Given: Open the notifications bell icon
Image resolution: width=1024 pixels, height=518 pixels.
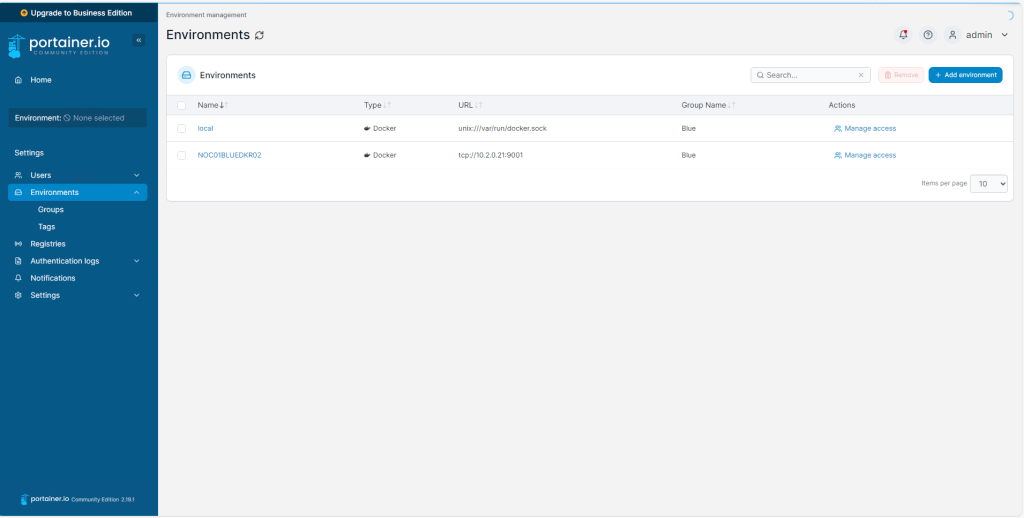Looking at the screenshot, I should pos(903,35).
